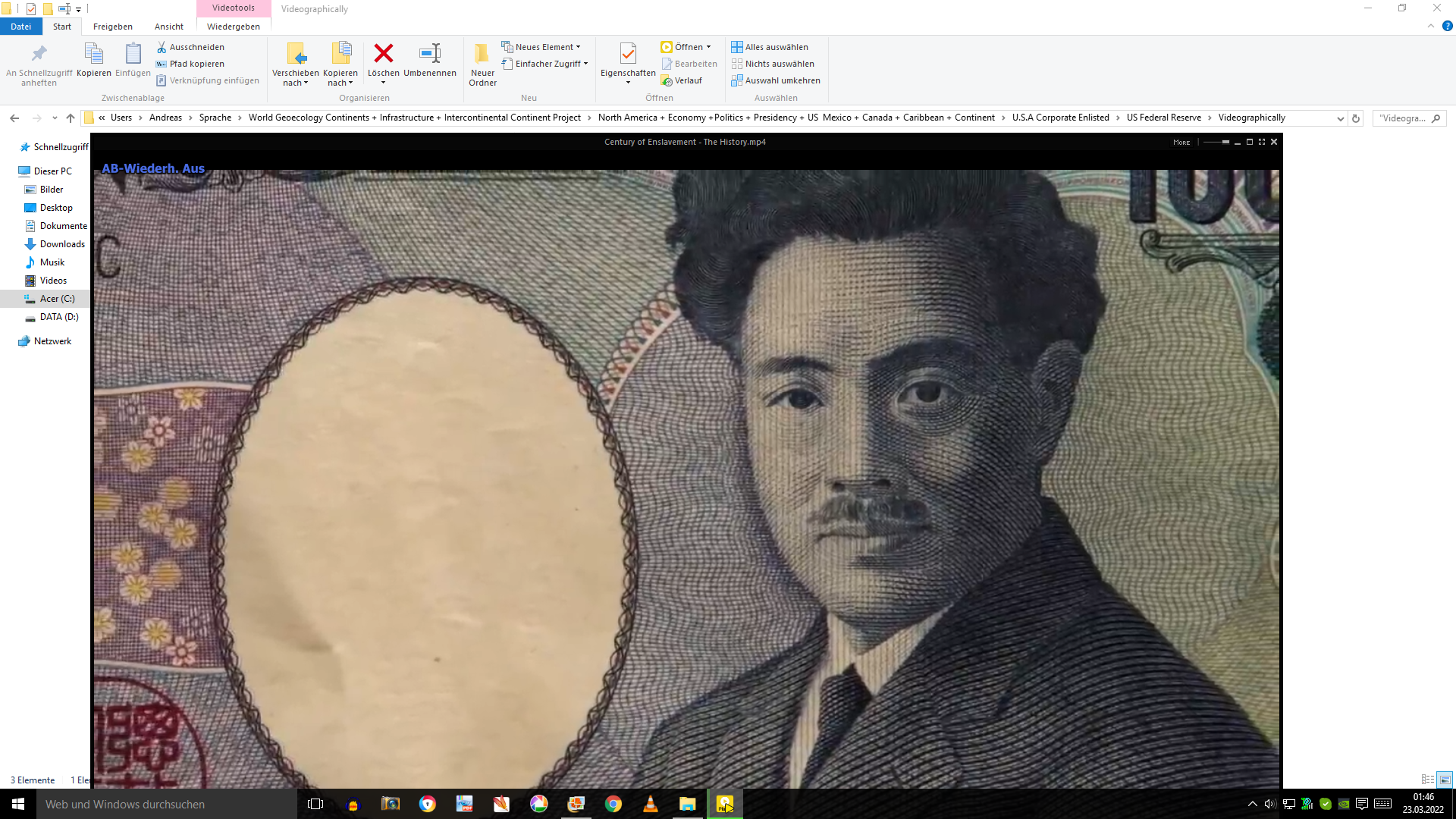Click the More button in video player

pos(1181,143)
